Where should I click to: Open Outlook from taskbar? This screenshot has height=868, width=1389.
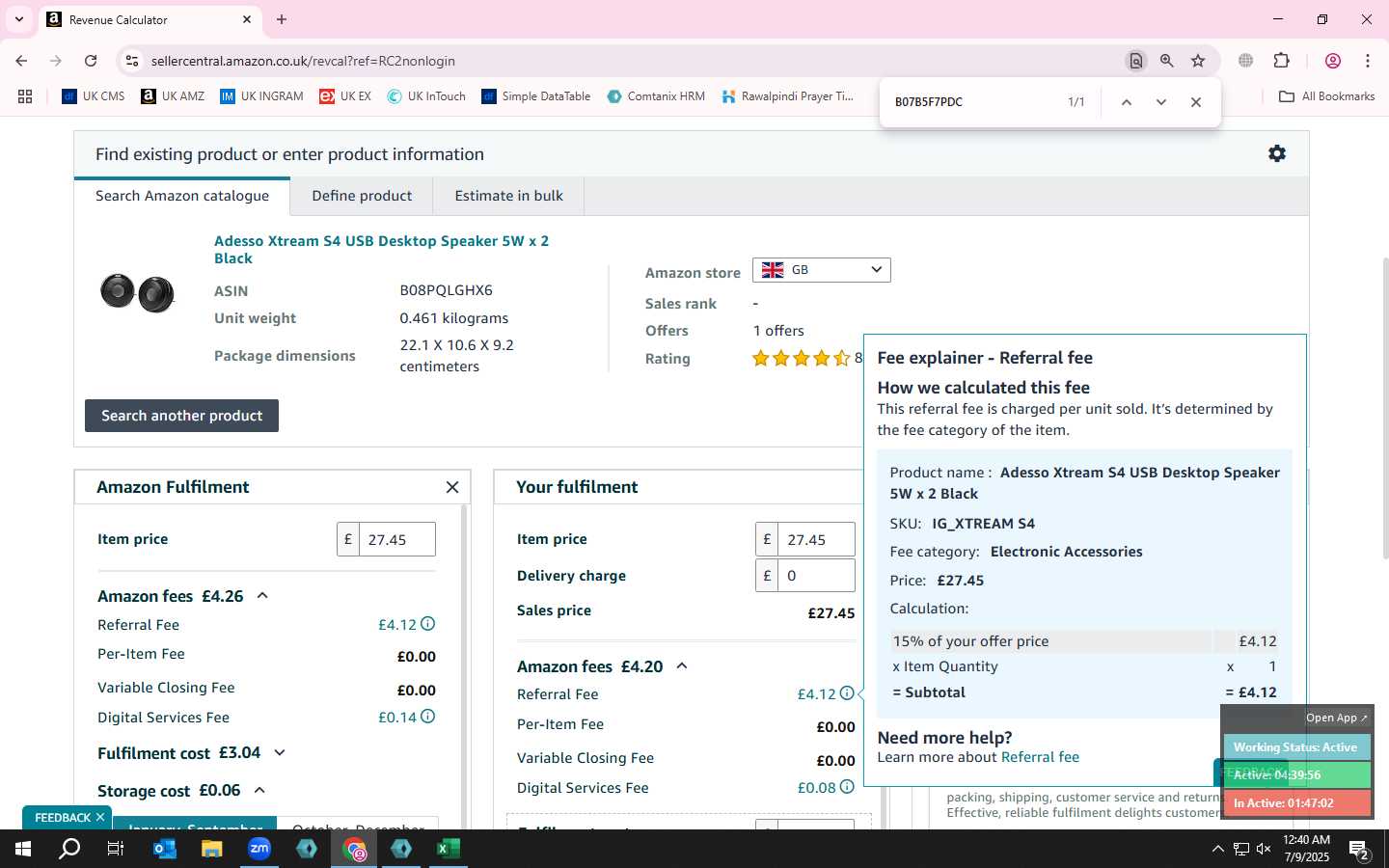[165, 849]
